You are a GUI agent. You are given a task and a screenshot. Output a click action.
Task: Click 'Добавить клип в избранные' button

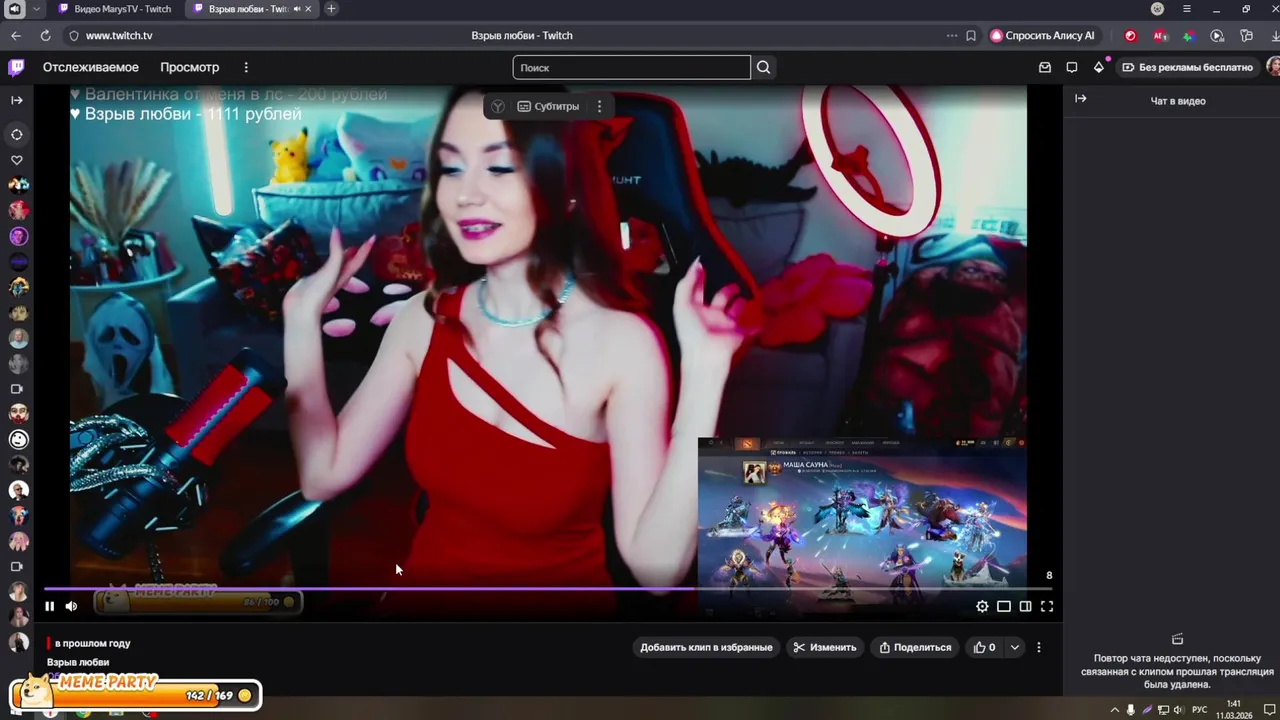[706, 647]
